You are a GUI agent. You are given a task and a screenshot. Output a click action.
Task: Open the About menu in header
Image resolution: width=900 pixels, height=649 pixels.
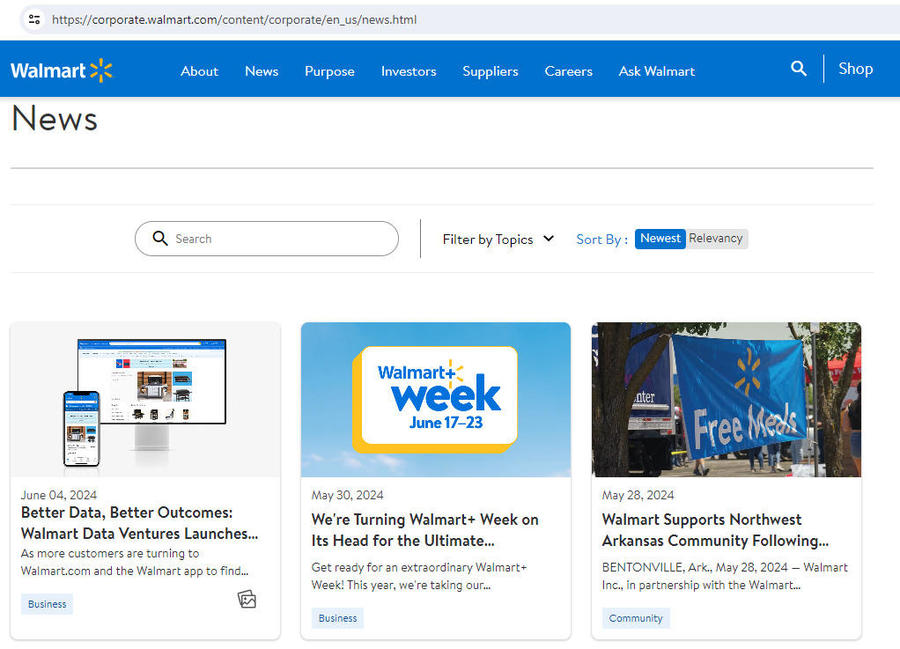pyautogui.click(x=199, y=71)
